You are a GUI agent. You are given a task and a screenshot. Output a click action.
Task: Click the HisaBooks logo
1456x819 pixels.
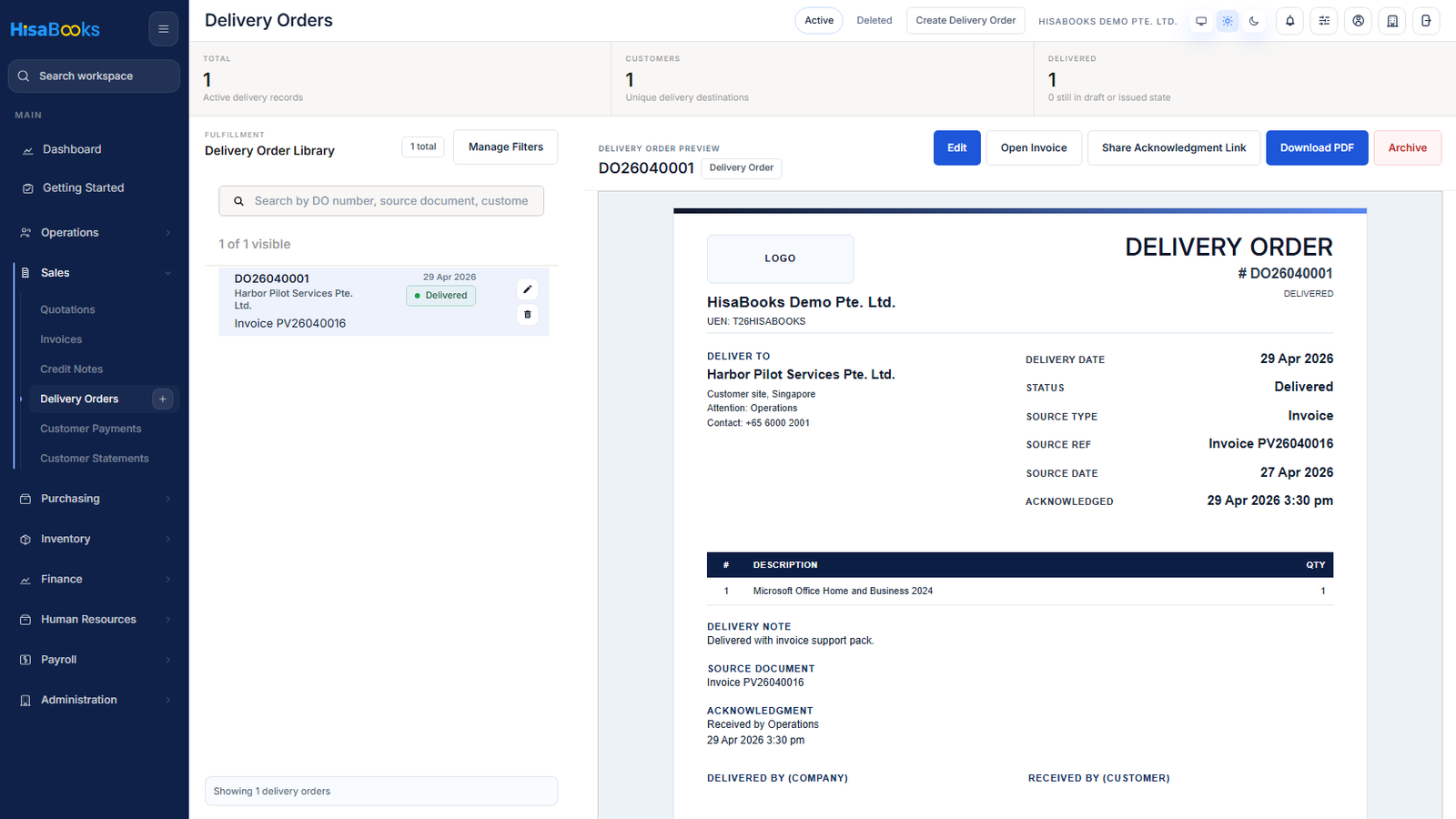click(55, 29)
